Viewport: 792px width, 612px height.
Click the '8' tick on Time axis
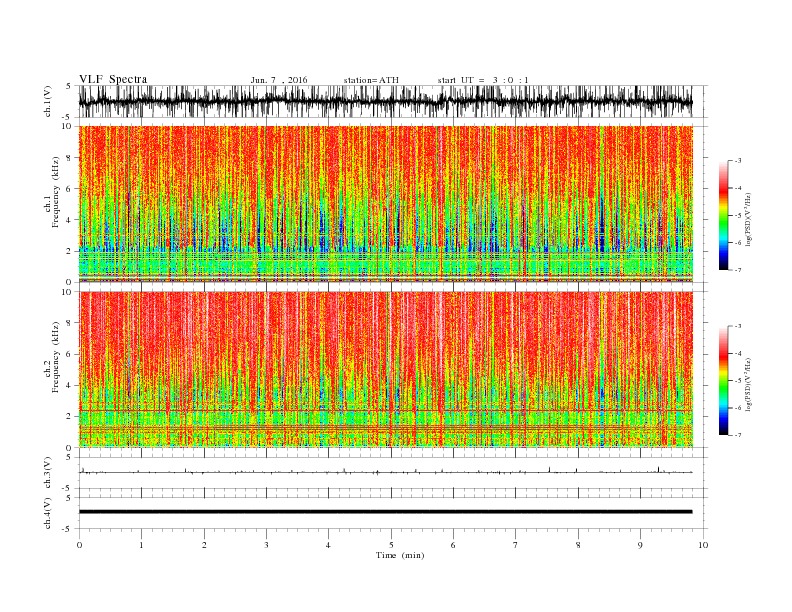(578, 545)
